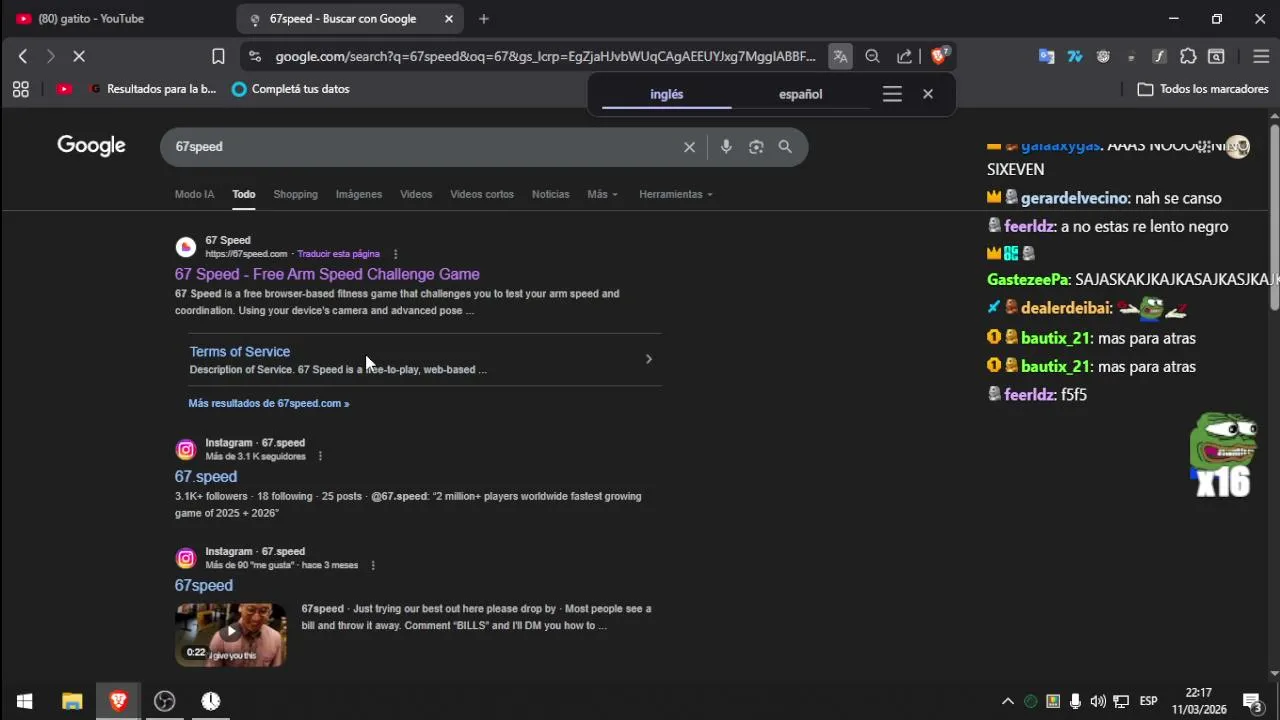Open the Extensions puzzle piece menu
Viewport: 1280px width, 720px height.
pos(1188,57)
